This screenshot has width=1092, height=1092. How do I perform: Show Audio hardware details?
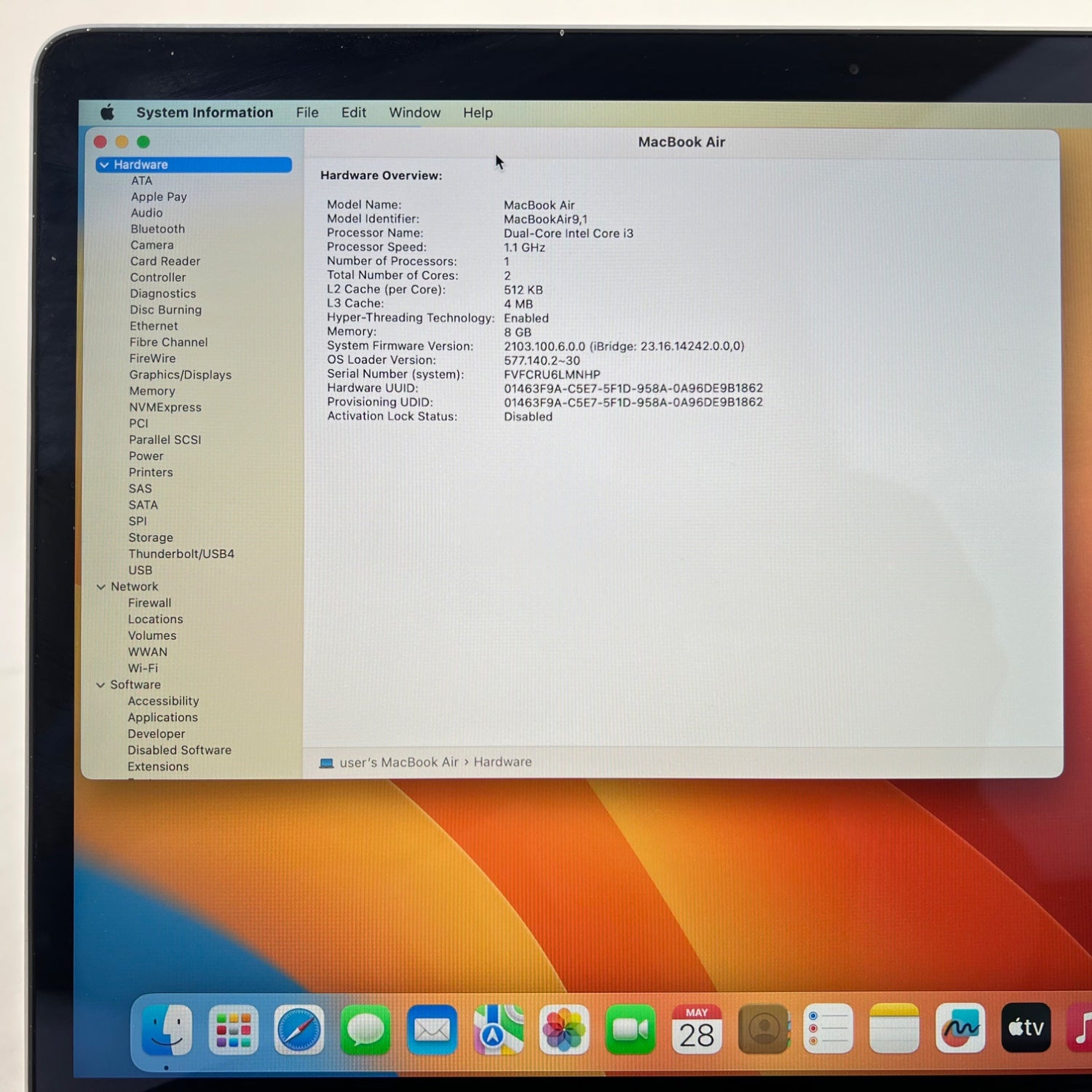146,213
